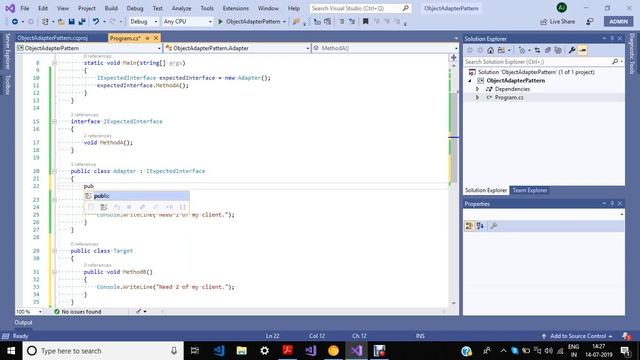Click the No issues found indicator
Image resolution: width=640 pixels, height=360 pixels.
click(78, 311)
